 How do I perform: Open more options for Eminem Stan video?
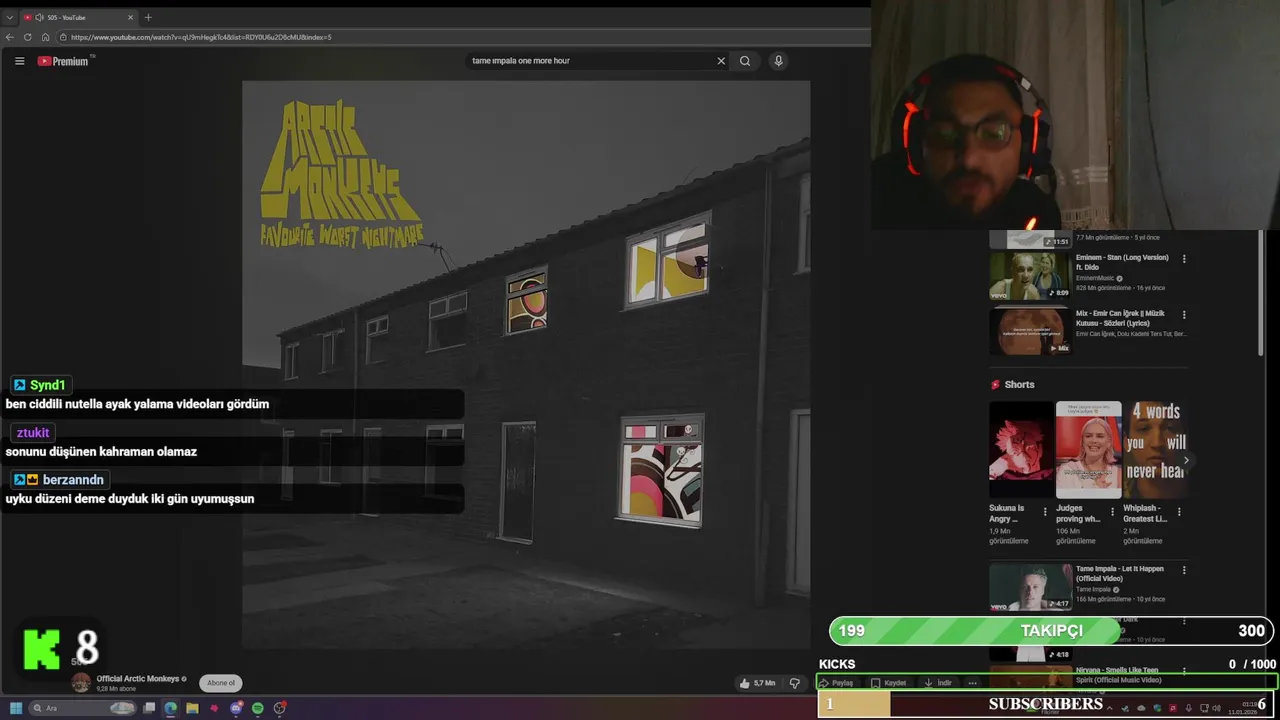[1184, 258]
